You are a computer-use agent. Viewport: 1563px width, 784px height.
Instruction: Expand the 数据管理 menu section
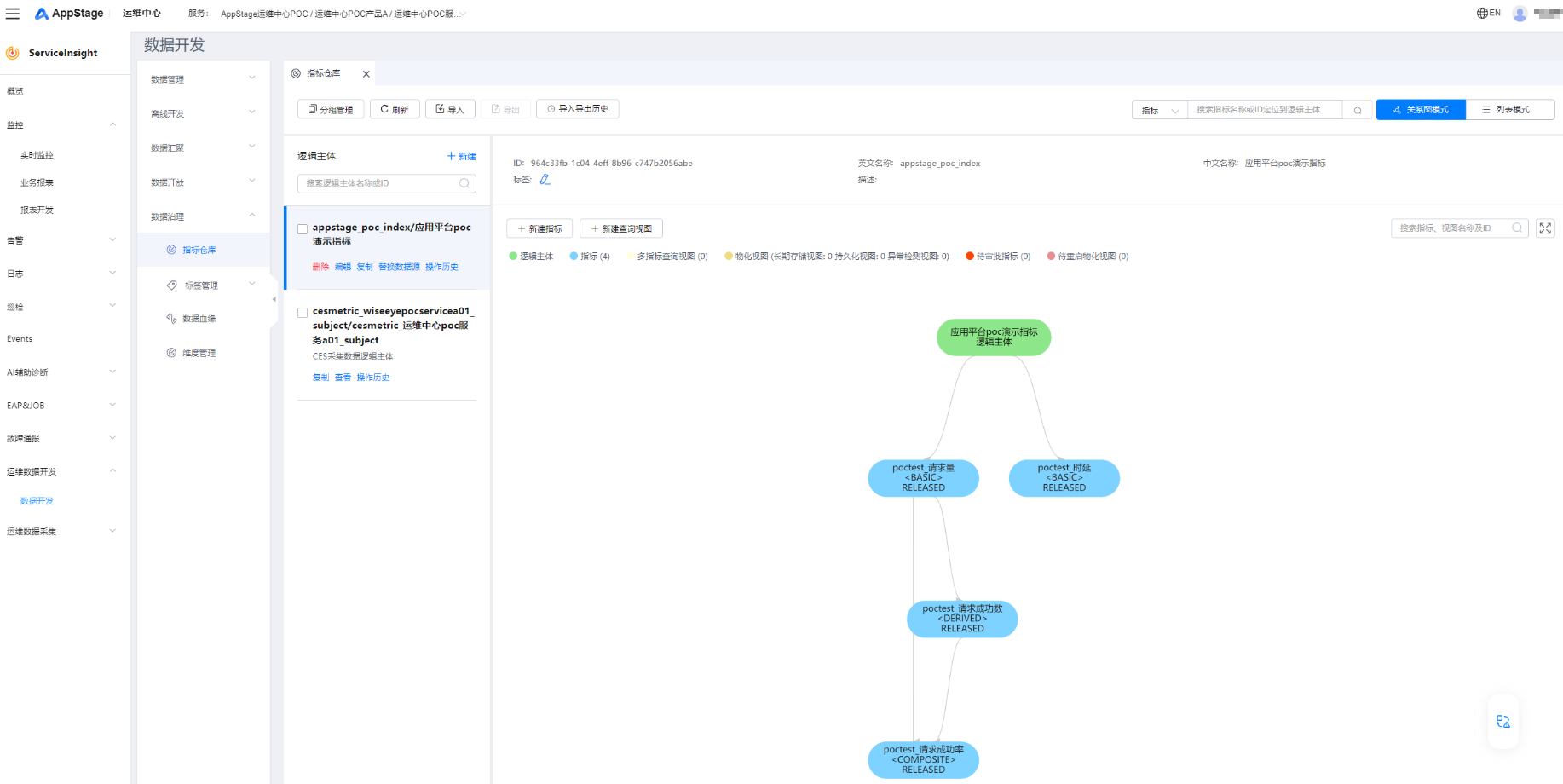pos(203,79)
